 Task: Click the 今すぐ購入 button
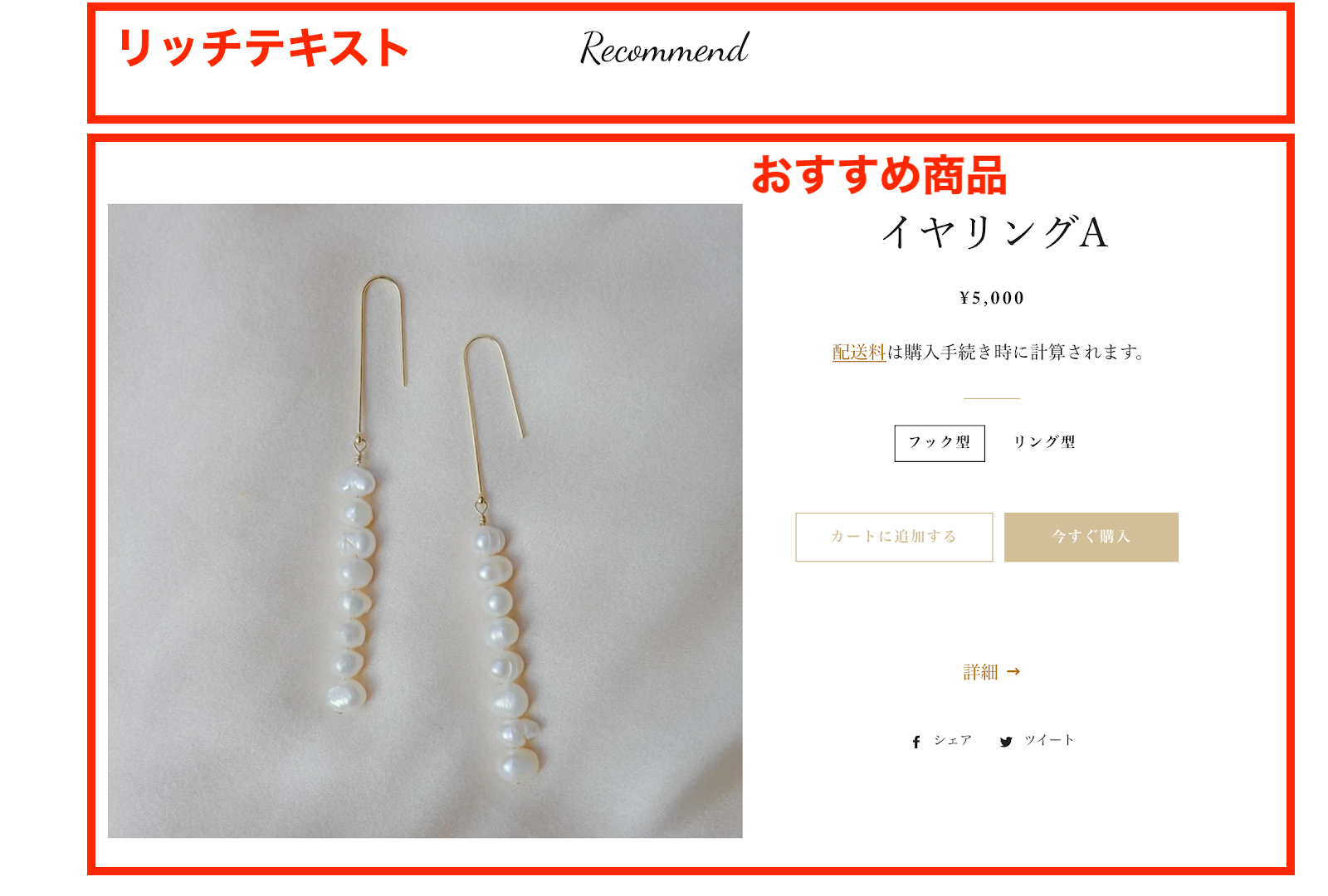[1091, 537]
